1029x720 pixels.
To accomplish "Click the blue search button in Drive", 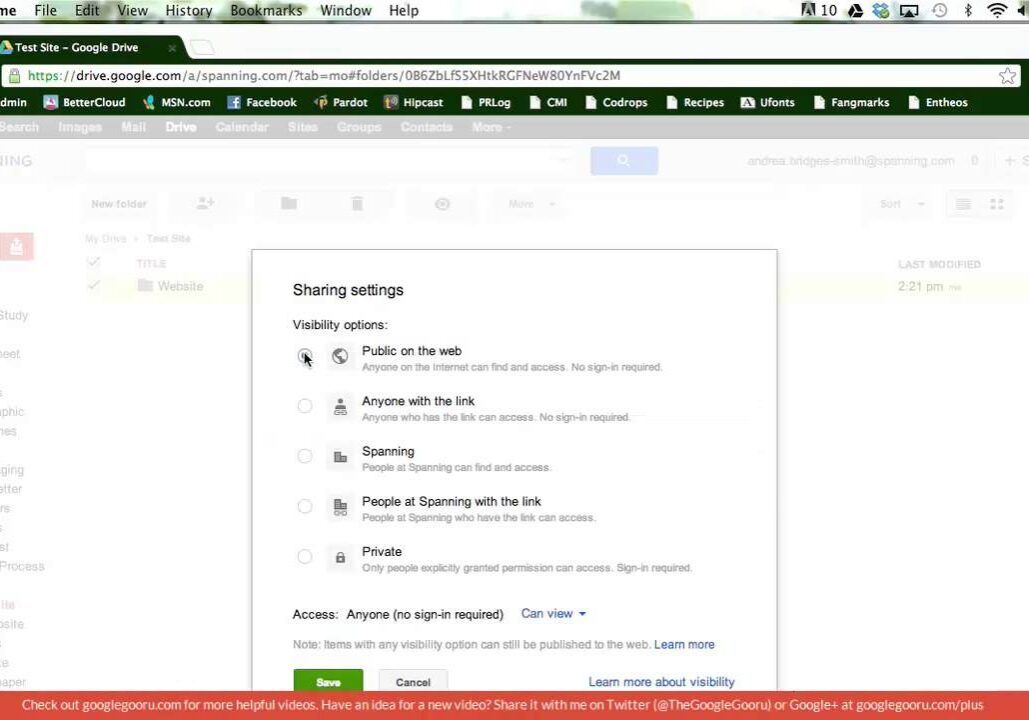I will pos(624,161).
